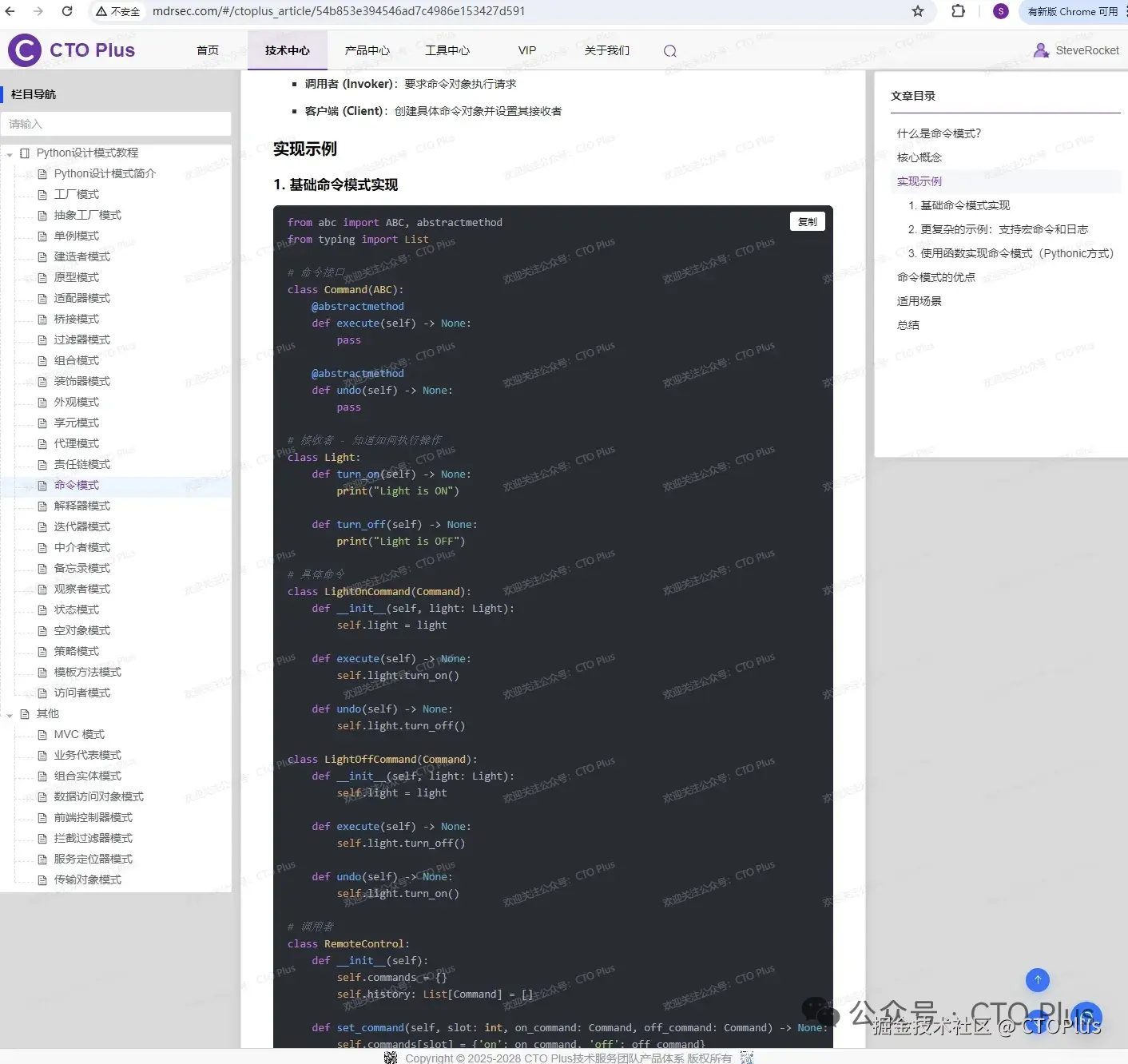The height and width of the screenshot is (1064, 1128).
Task: Collapse the 其他 tree section
Action: 10,713
